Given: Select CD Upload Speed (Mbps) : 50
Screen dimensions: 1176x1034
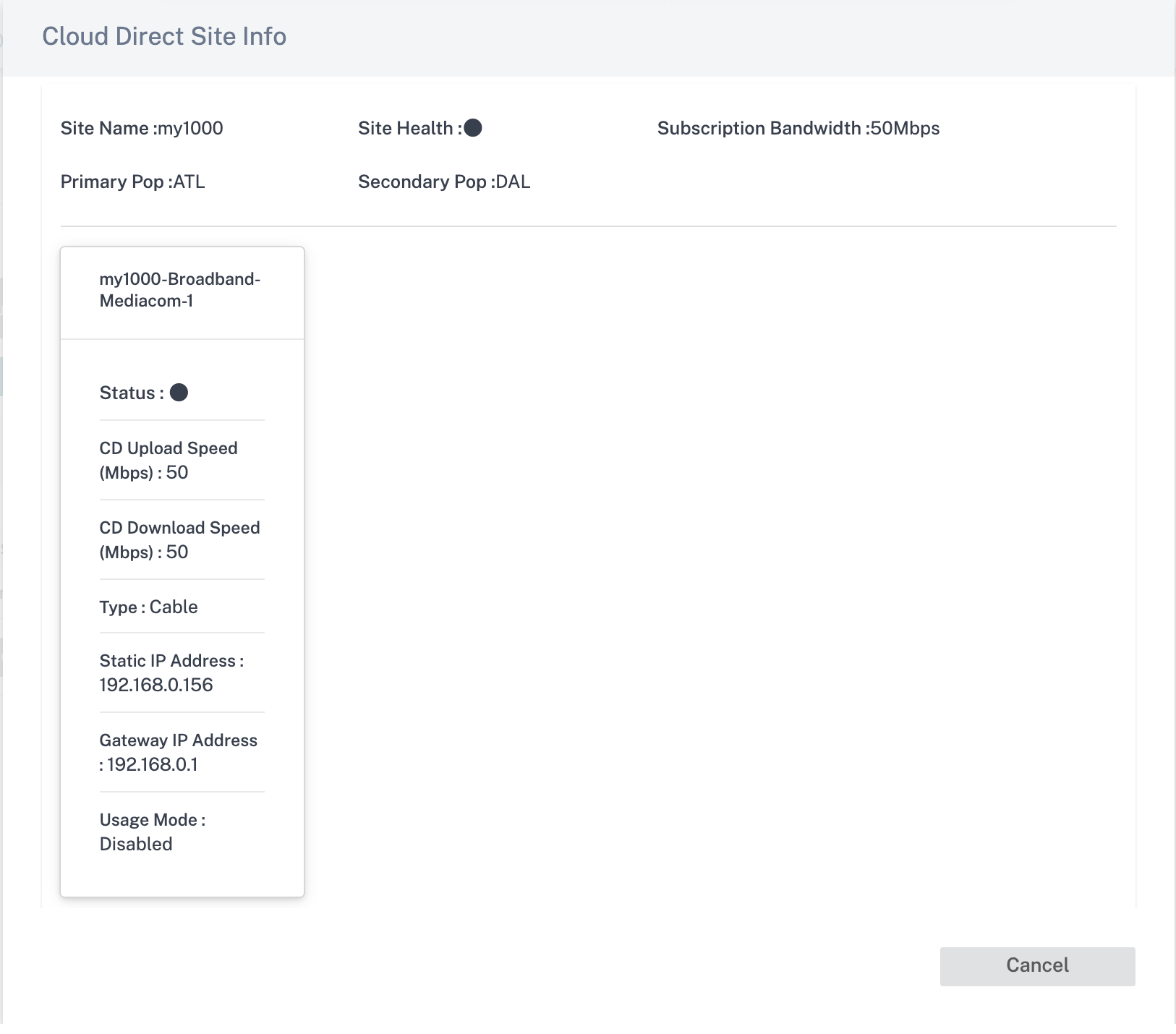Looking at the screenshot, I should point(169,460).
